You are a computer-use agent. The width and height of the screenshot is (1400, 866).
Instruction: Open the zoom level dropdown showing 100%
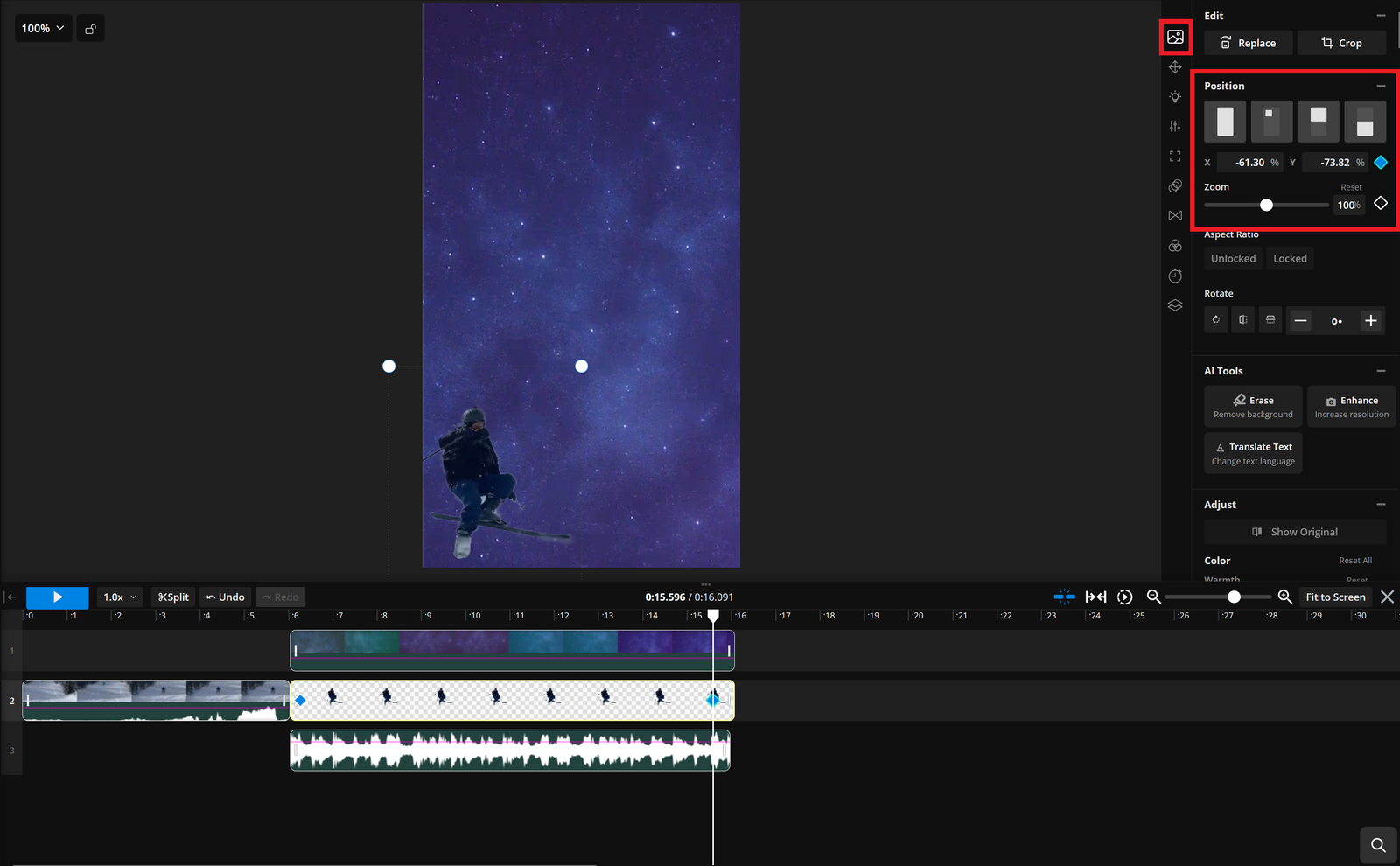coord(42,28)
